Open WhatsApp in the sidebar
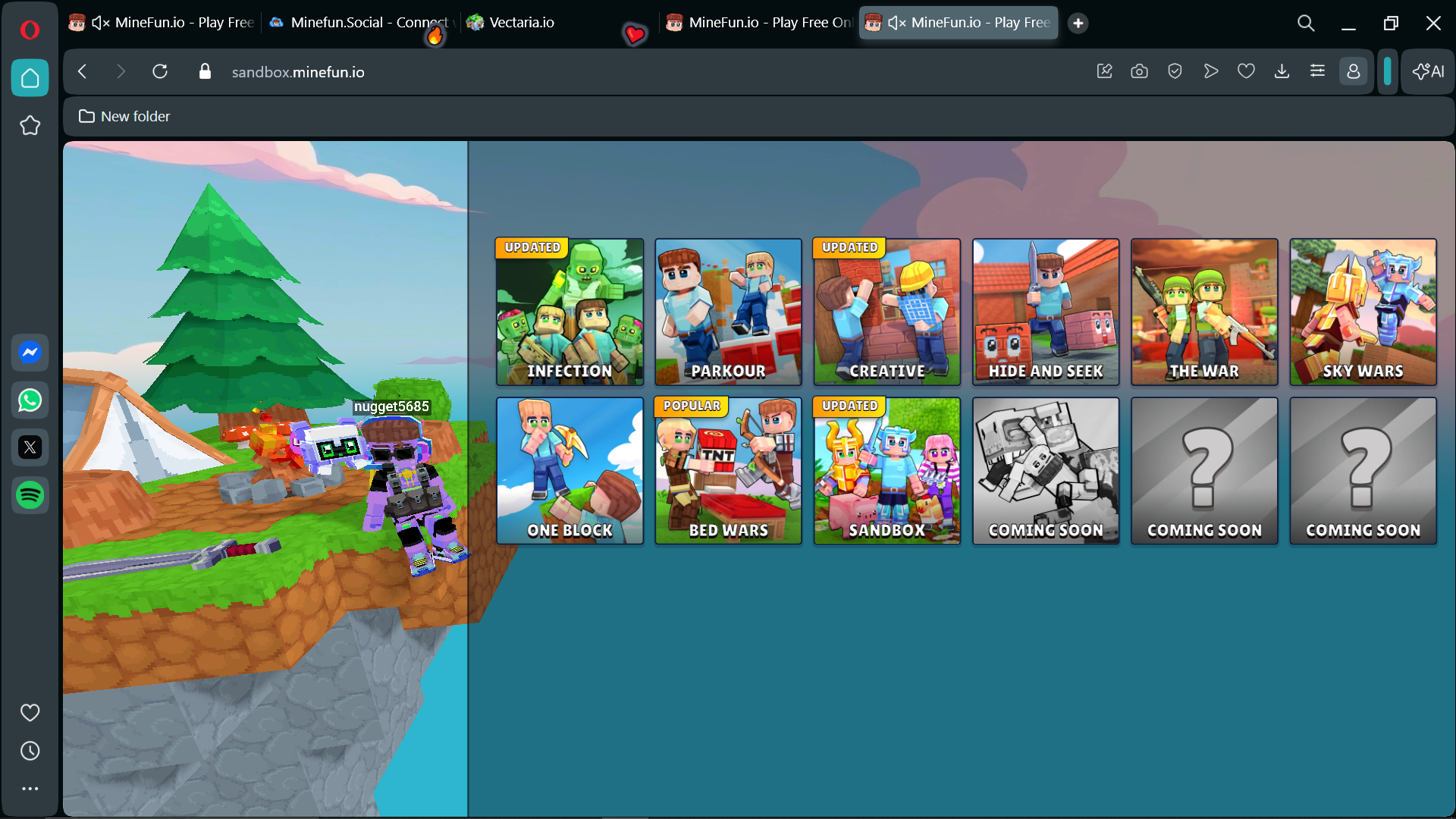The height and width of the screenshot is (819, 1456). coord(30,400)
